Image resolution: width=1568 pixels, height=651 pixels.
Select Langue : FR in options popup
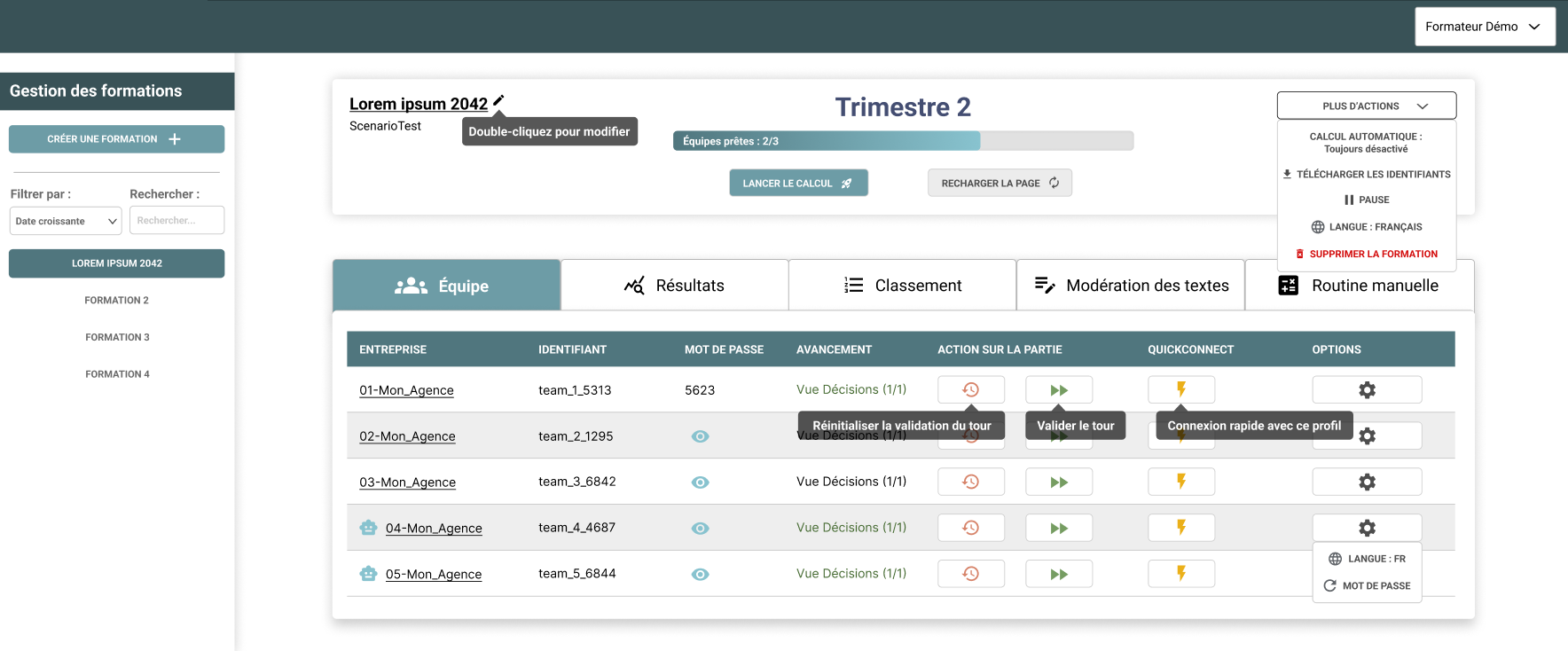click(1367, 559)
